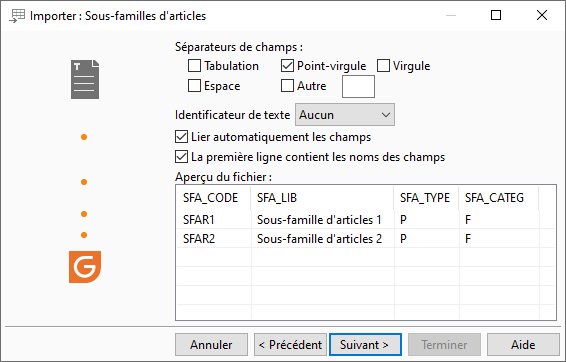Maximize the import dialog window
566x362 pixels.
click(496, 15)
